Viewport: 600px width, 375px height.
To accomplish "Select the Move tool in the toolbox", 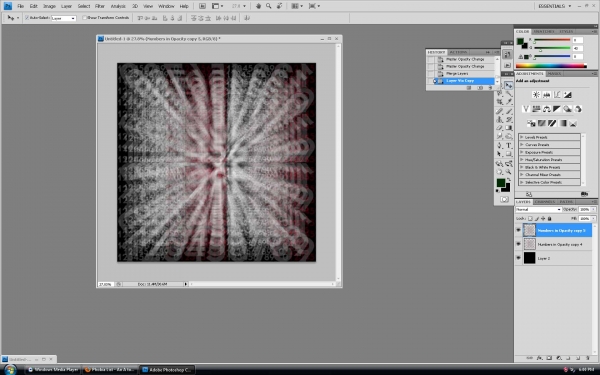I will pos(508,85).
